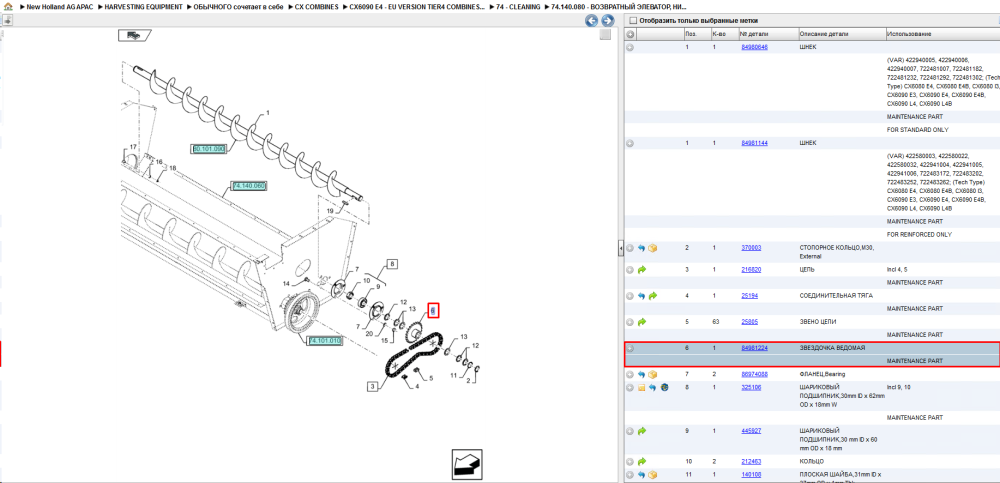Open the 74.140.080 breadcrumb entry
This screenshot has height=483, width=1000.
point(619,6)
